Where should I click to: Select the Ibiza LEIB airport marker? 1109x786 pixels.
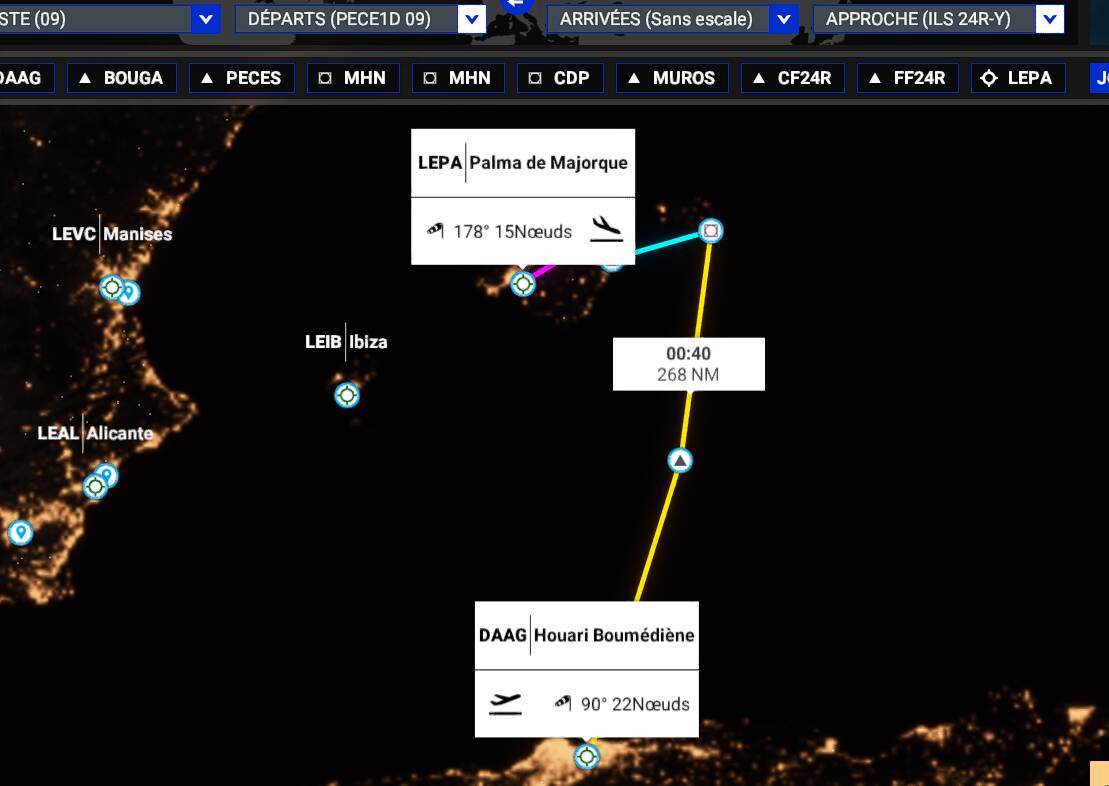click(x=347, y=395)
